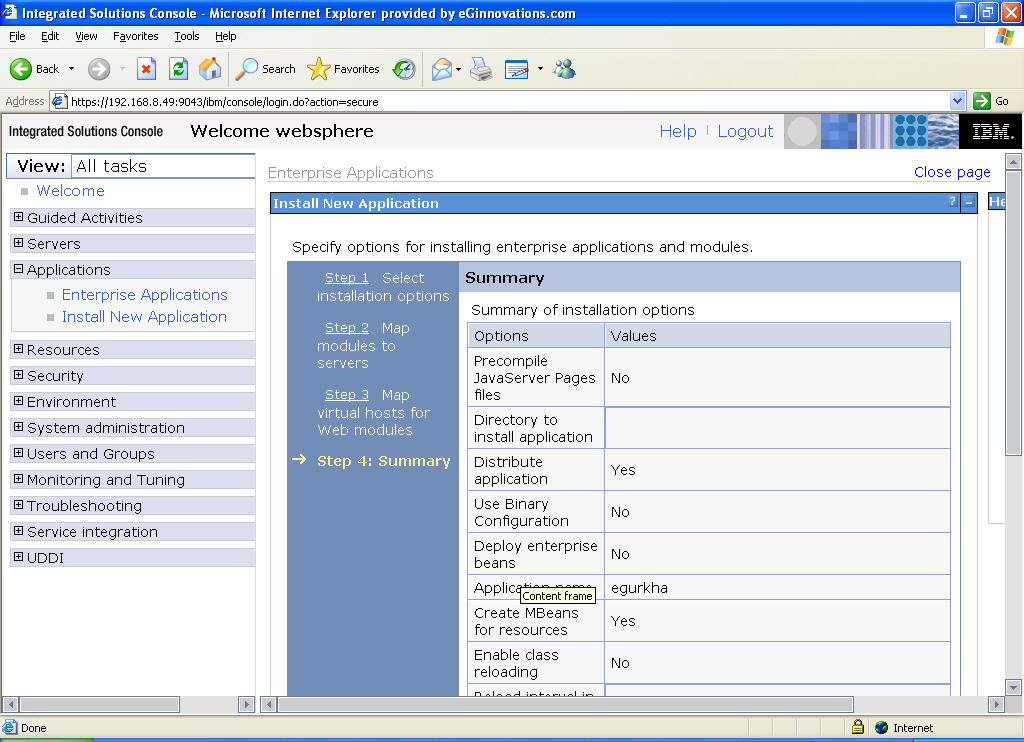Expand System administration node
The height and width of the screenshot is (742, 1024).
18,427
